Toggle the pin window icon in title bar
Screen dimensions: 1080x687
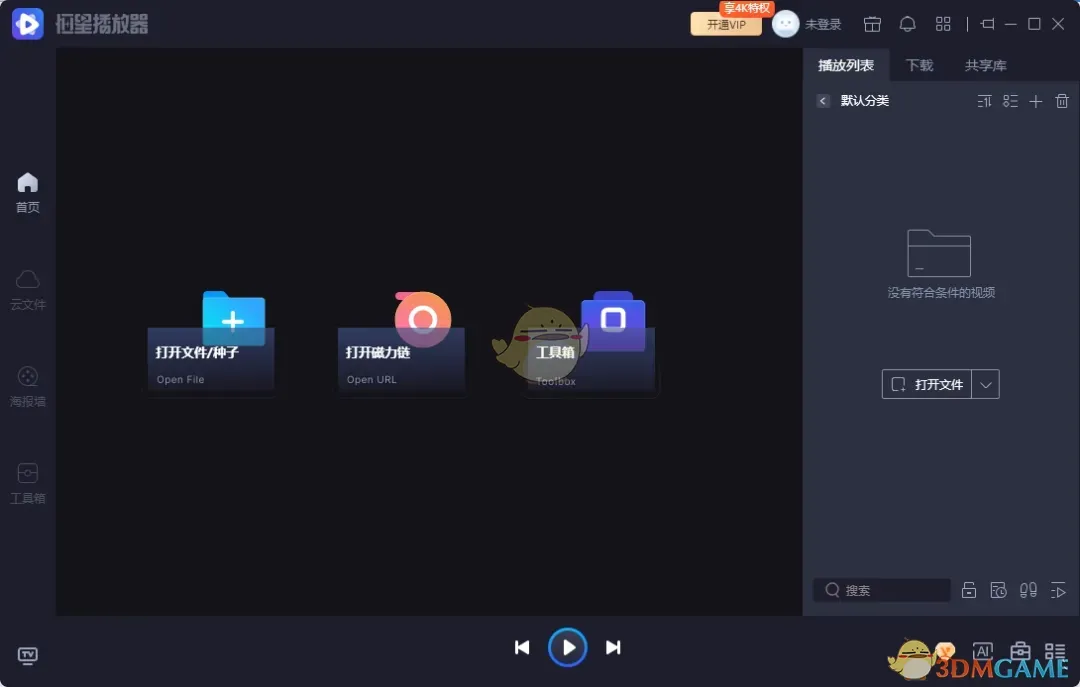pyautogui.click(x=988, y=24)
